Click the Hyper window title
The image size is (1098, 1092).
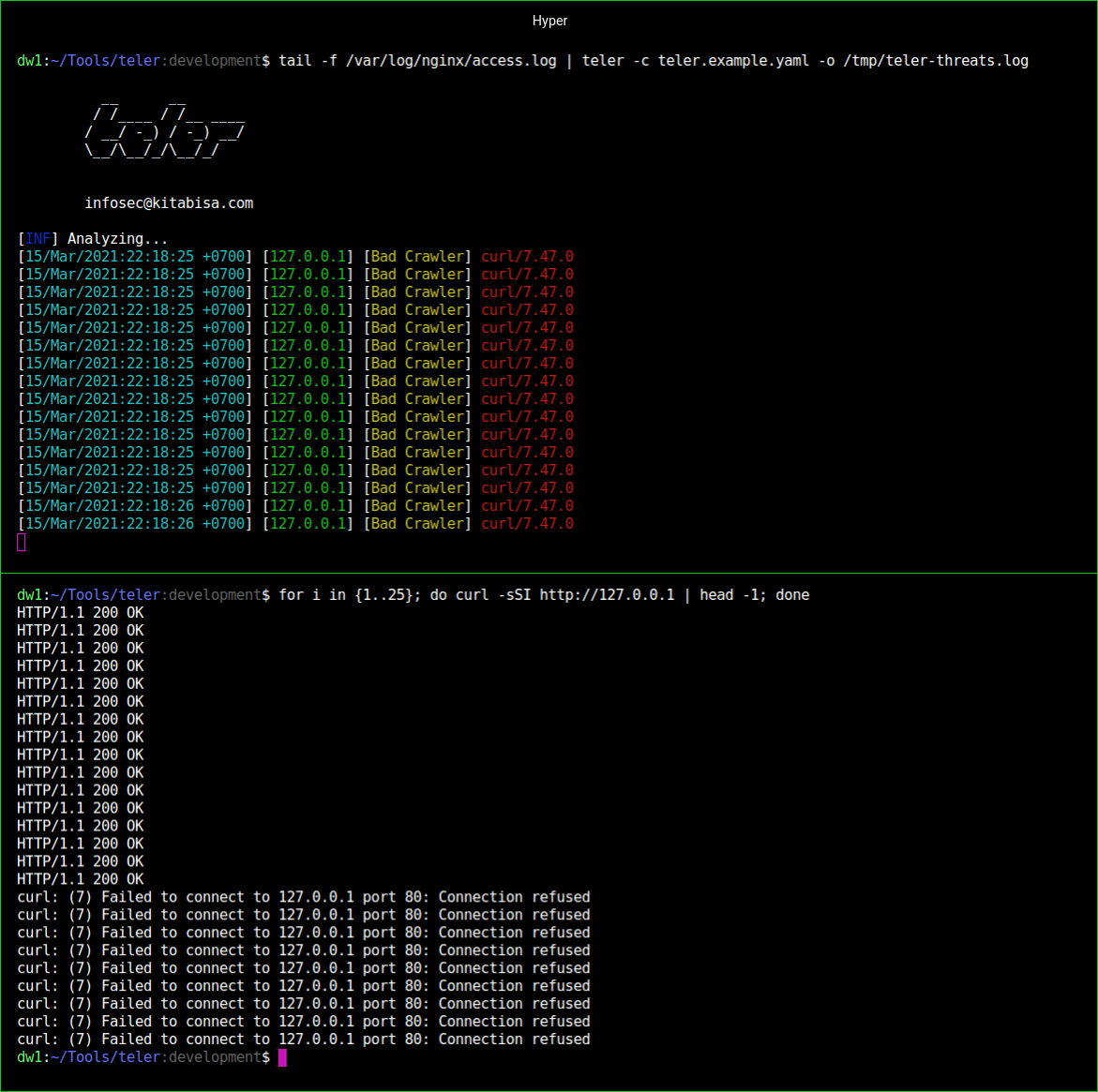pos(549,21)
